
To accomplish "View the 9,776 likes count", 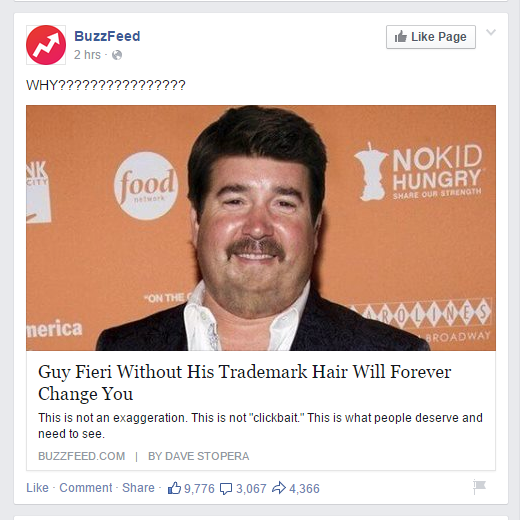I will tap(199, 489).
